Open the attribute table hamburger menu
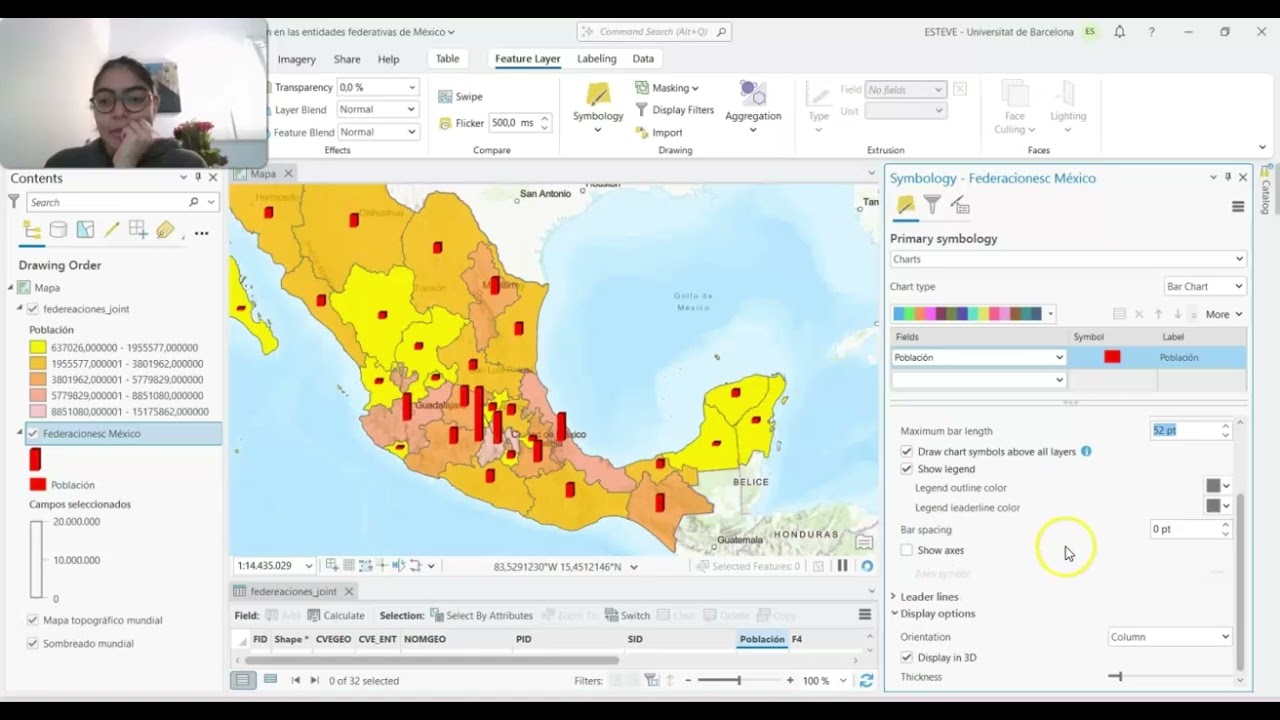The height and width of the screenshot is (720, 1280). click(865, 615)
